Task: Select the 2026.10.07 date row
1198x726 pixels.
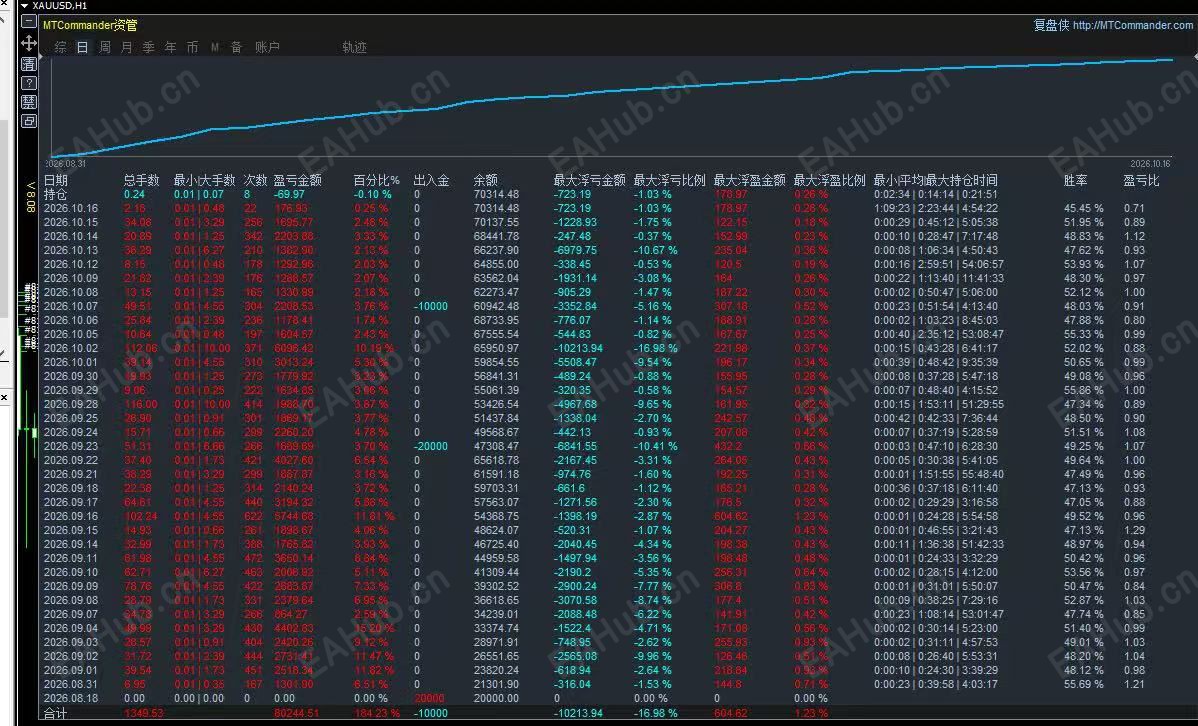Action: pos(71,306)
